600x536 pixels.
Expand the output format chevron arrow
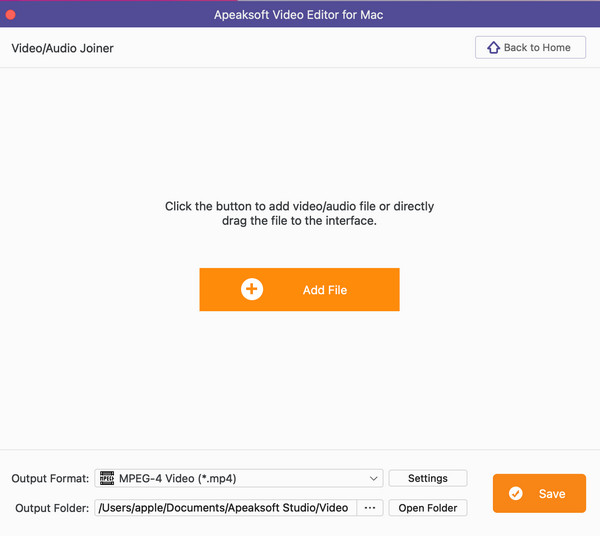[373, 479]
